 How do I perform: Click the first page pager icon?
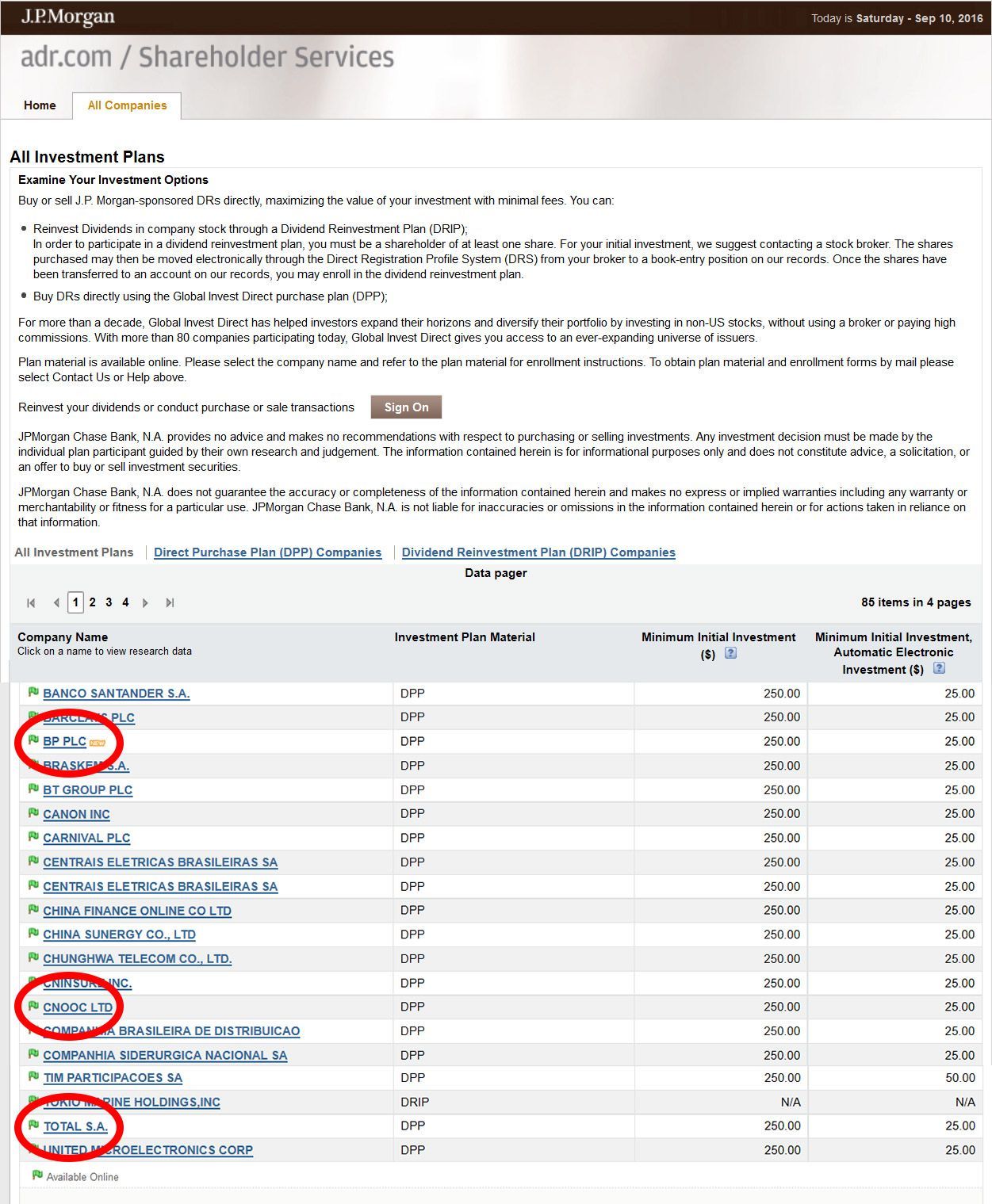pyautogui.click(x=31, y=603)
